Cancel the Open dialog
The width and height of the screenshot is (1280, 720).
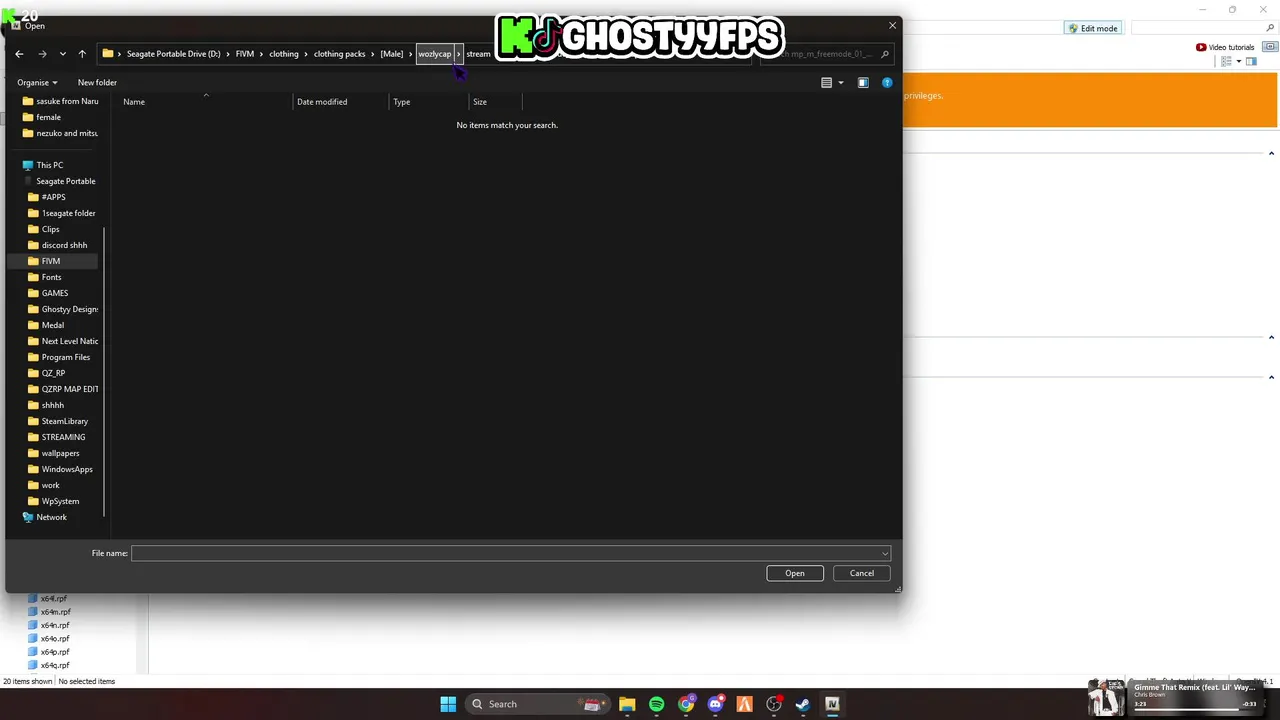click(x=862, y=573)
